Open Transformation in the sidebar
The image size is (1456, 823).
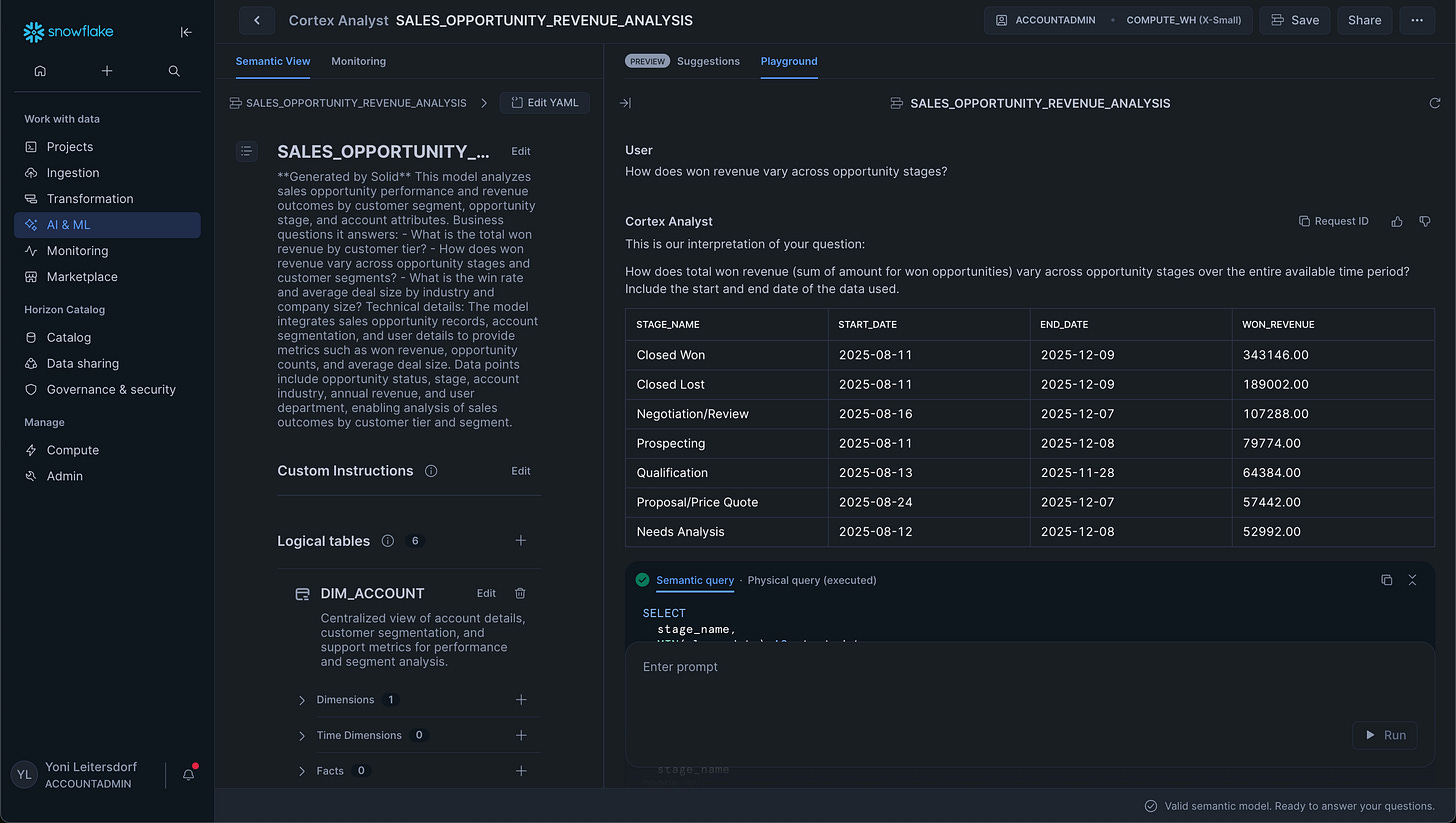(x=107, y=199)
